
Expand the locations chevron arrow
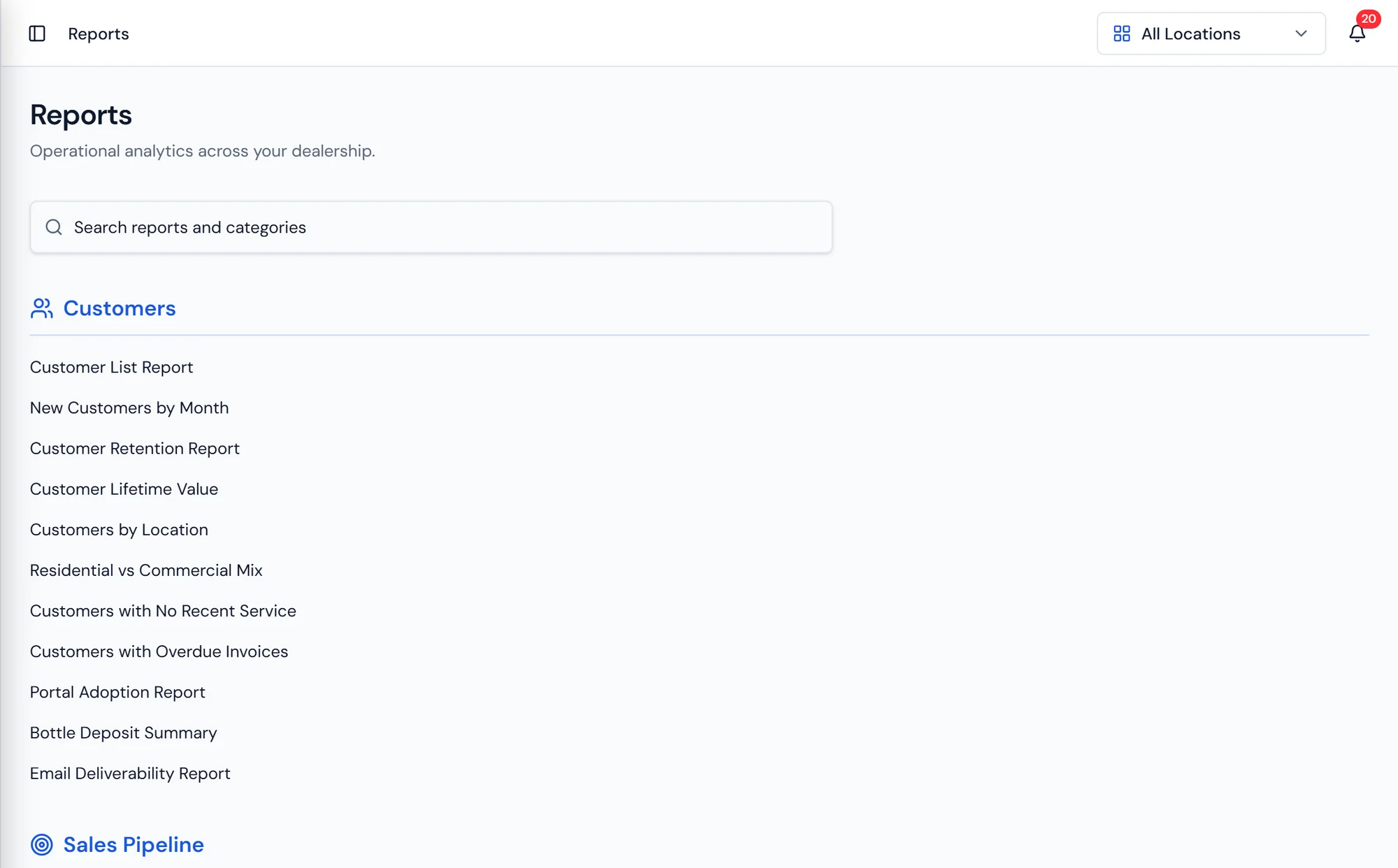[1301, 34]
